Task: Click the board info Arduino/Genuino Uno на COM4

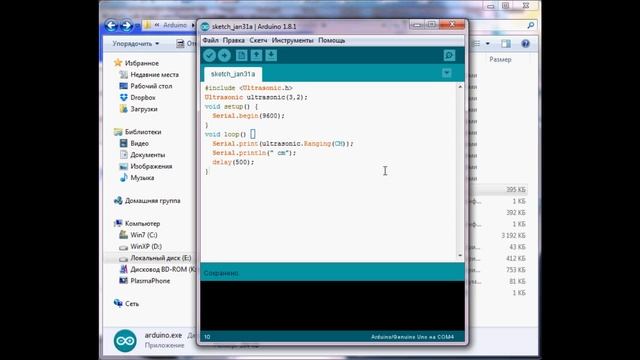Action: coord(412,337)
